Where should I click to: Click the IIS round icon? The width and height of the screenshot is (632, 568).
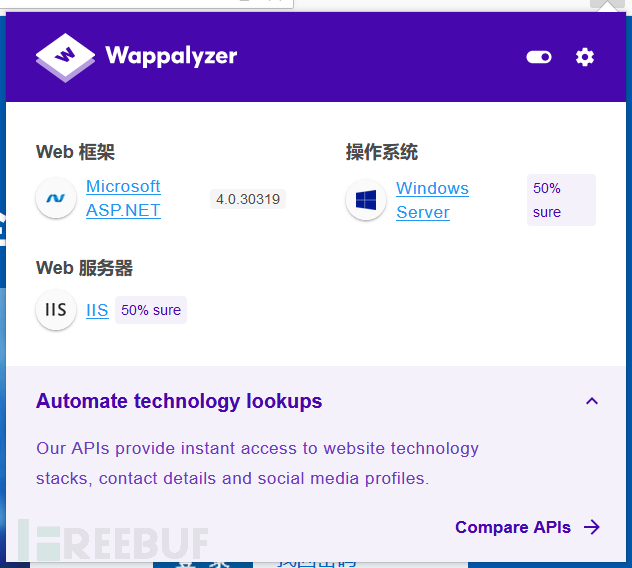(x=56, y=310)
